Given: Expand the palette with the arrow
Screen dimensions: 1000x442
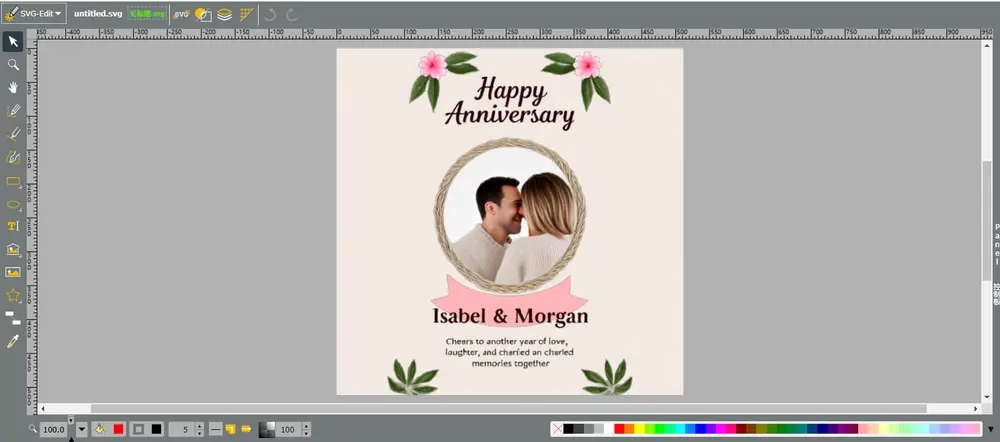Looking at the screenshot, I should point(990,429).
